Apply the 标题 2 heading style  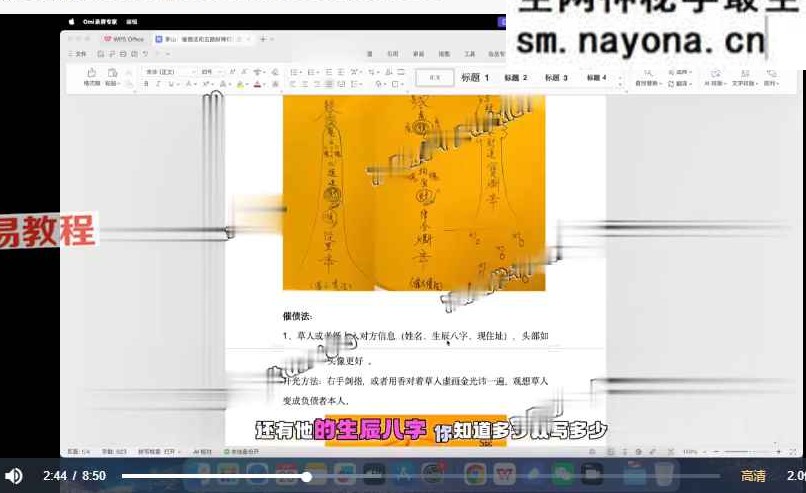(516, 78)
